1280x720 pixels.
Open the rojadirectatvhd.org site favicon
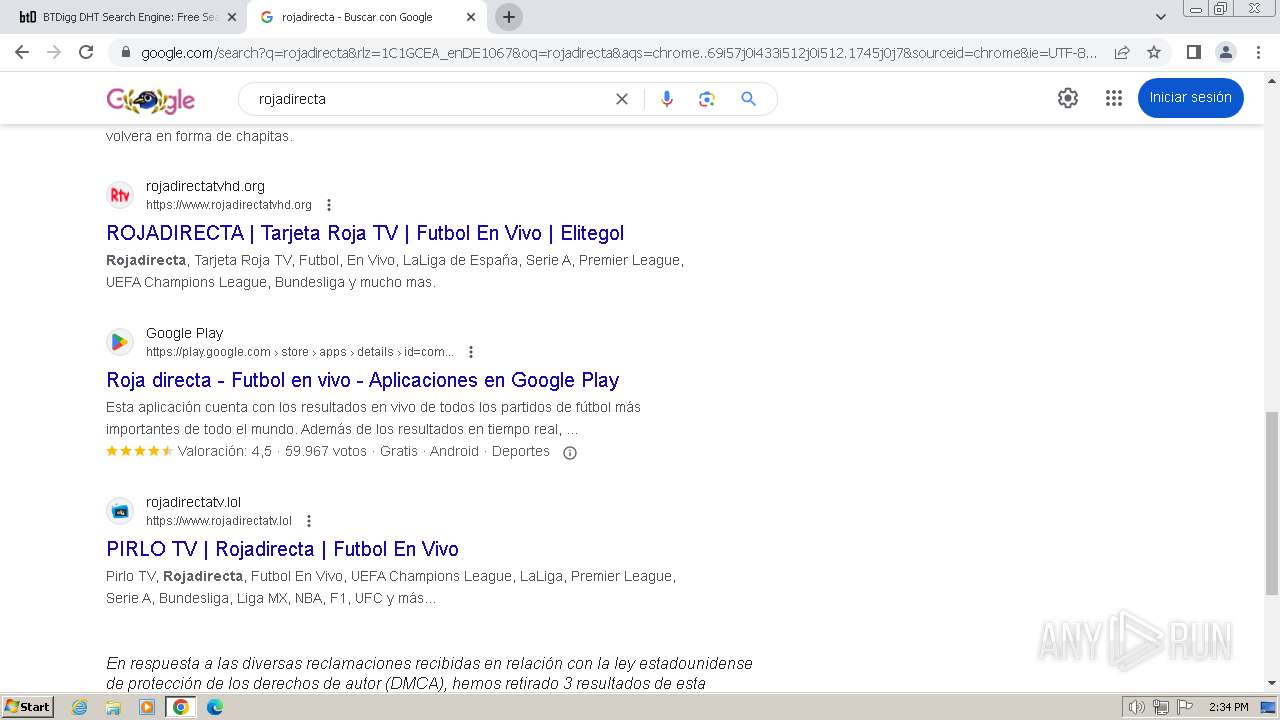pos(120,195)
